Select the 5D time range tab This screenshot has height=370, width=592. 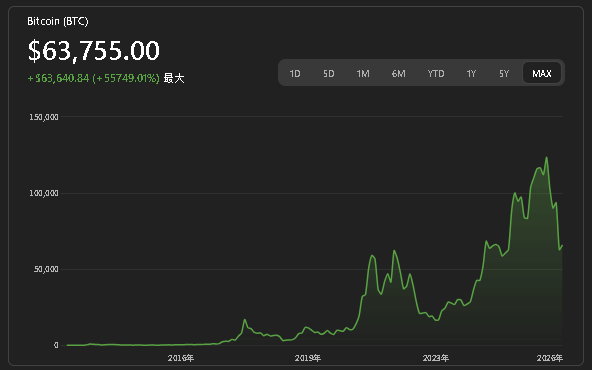click(x=328, y=73)
